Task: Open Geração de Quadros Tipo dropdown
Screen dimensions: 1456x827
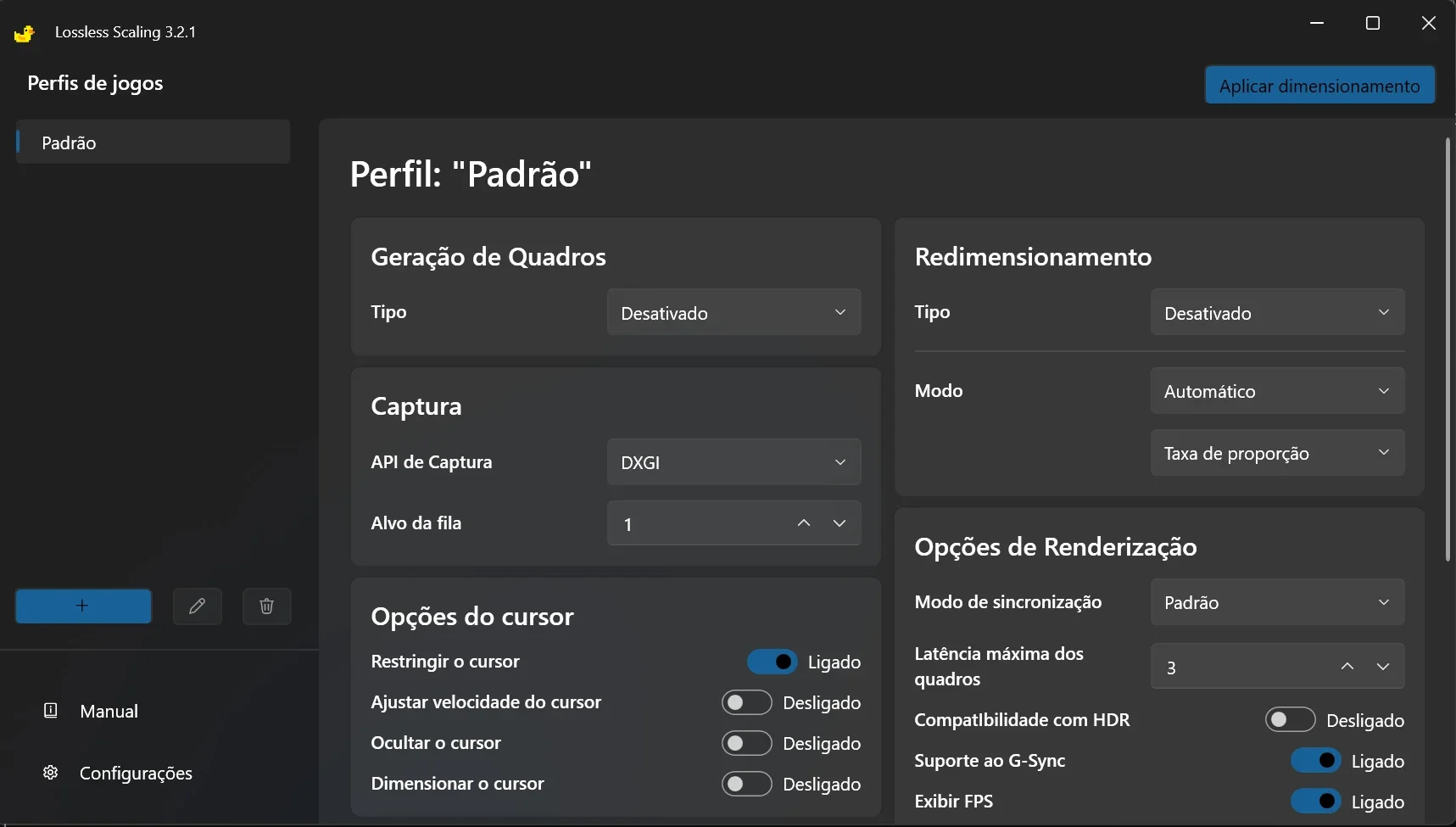Action: coord(734,312)
